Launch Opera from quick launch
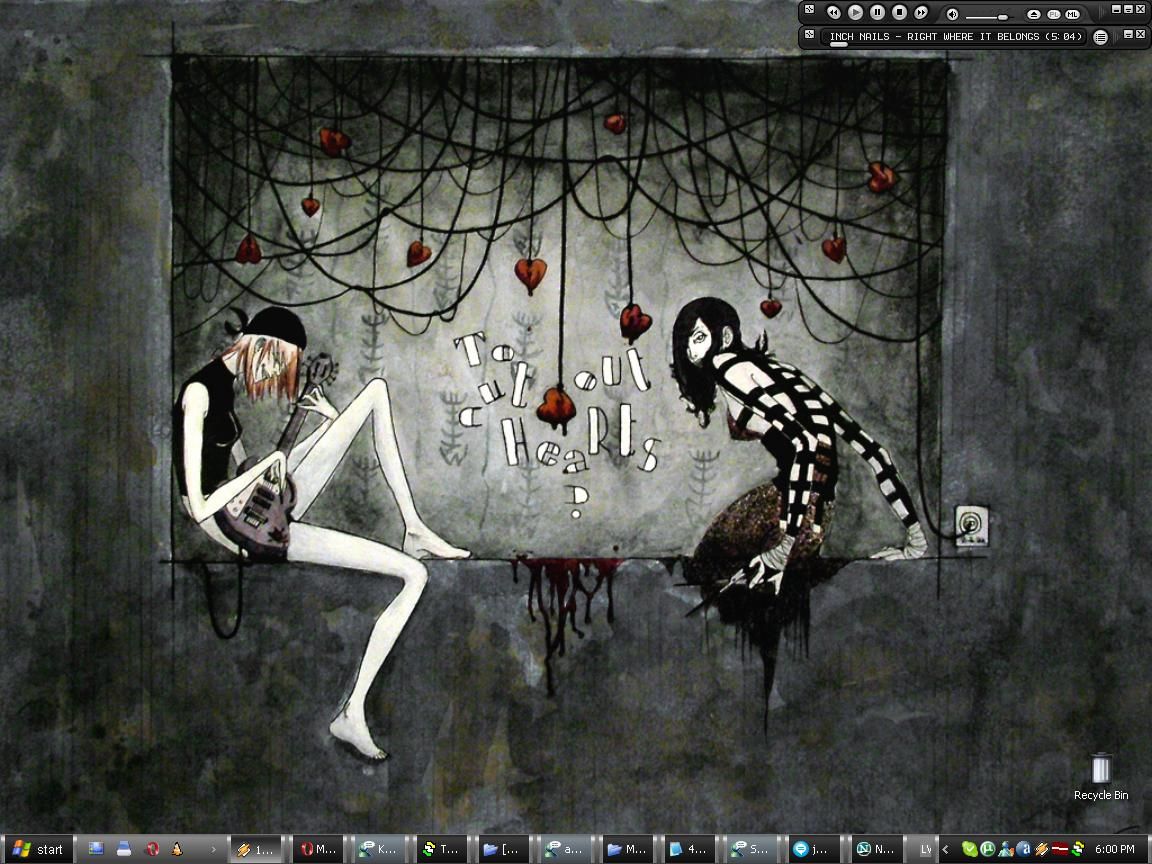 [151, 849]
